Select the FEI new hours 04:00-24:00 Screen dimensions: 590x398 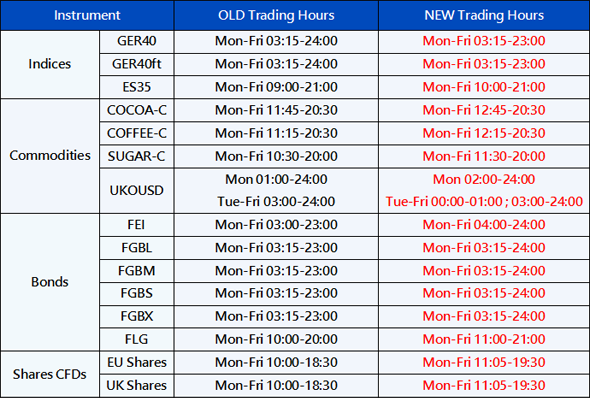[484, 225]
